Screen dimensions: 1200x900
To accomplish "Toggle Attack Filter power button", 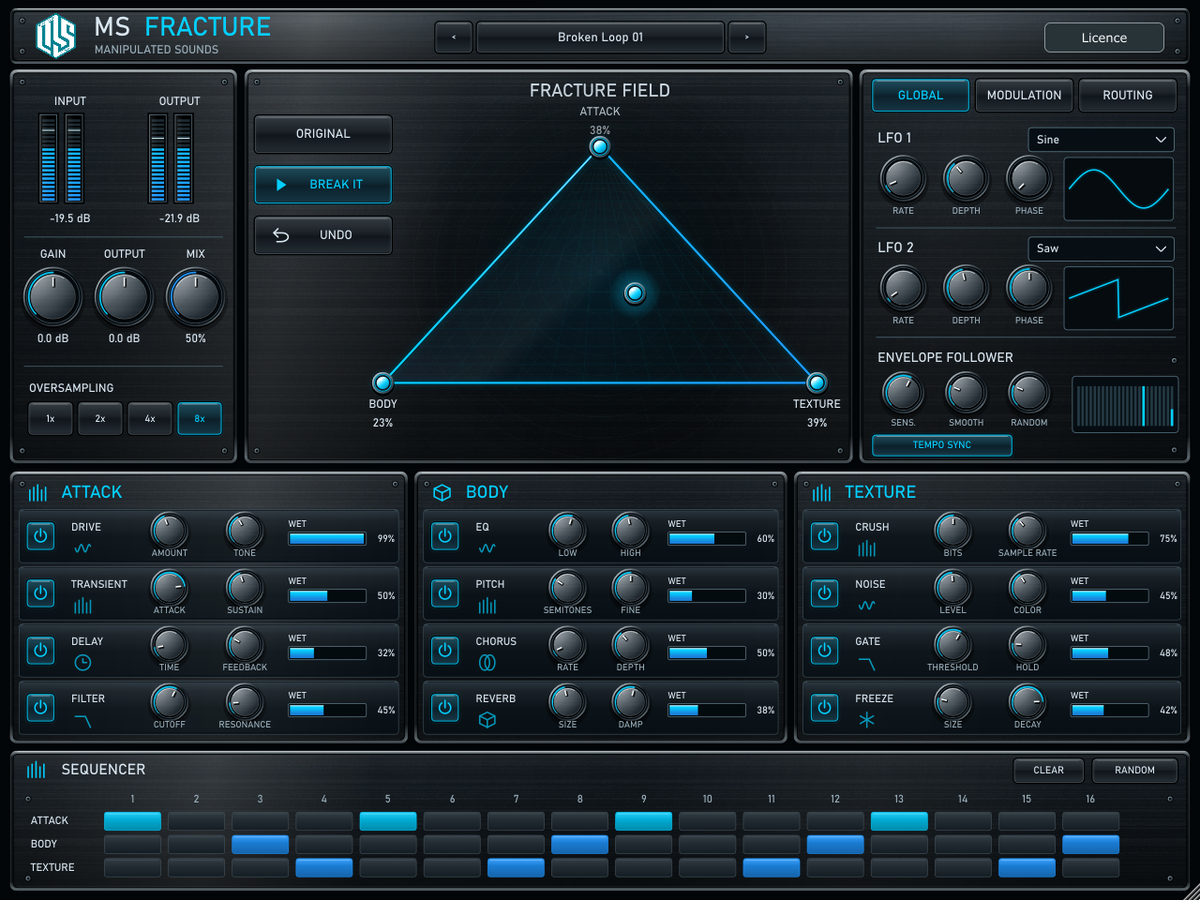I will pyautogui.click(x=40, y=707).
